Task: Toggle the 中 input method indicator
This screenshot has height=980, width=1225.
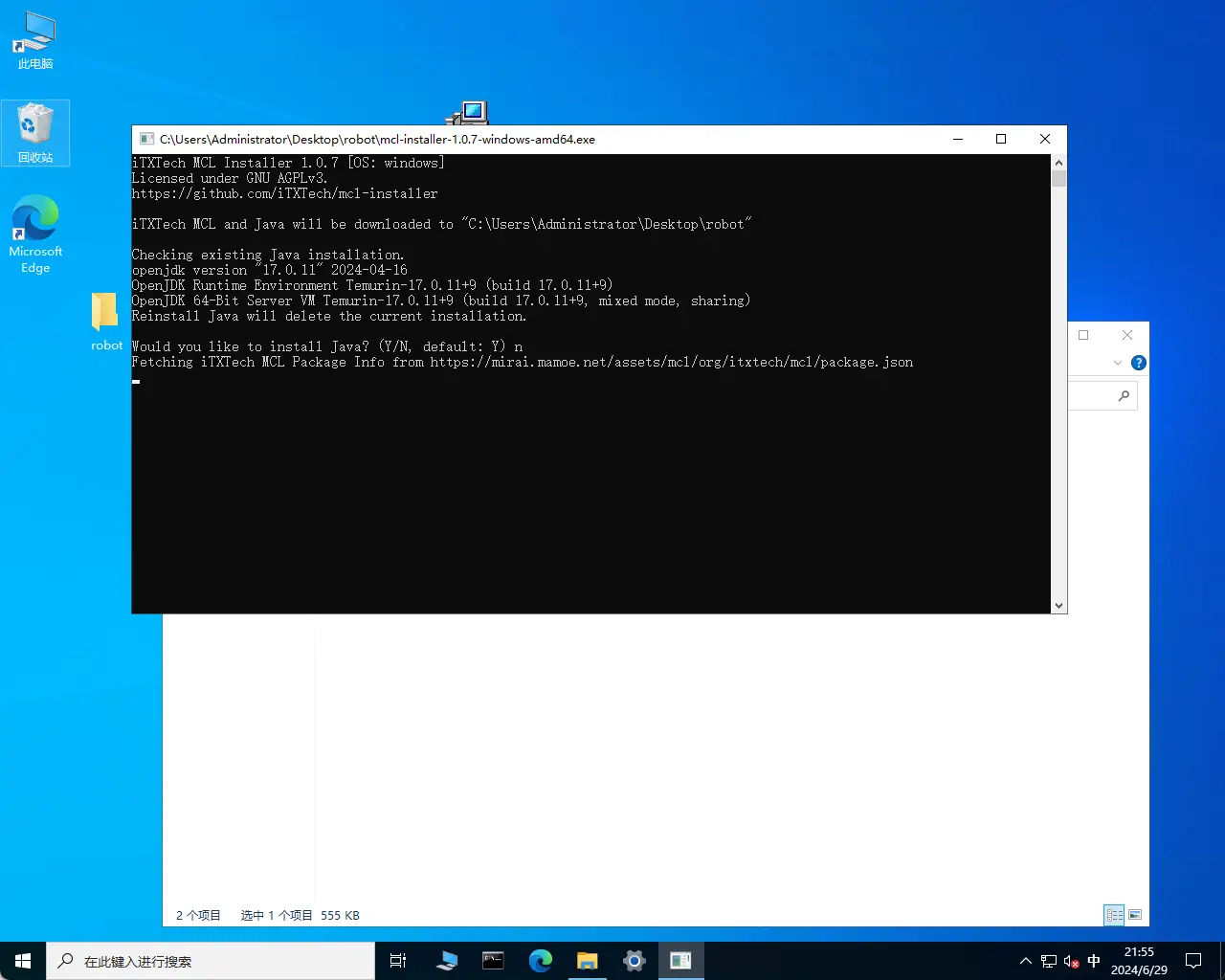Action: (x=1094, y=961)
